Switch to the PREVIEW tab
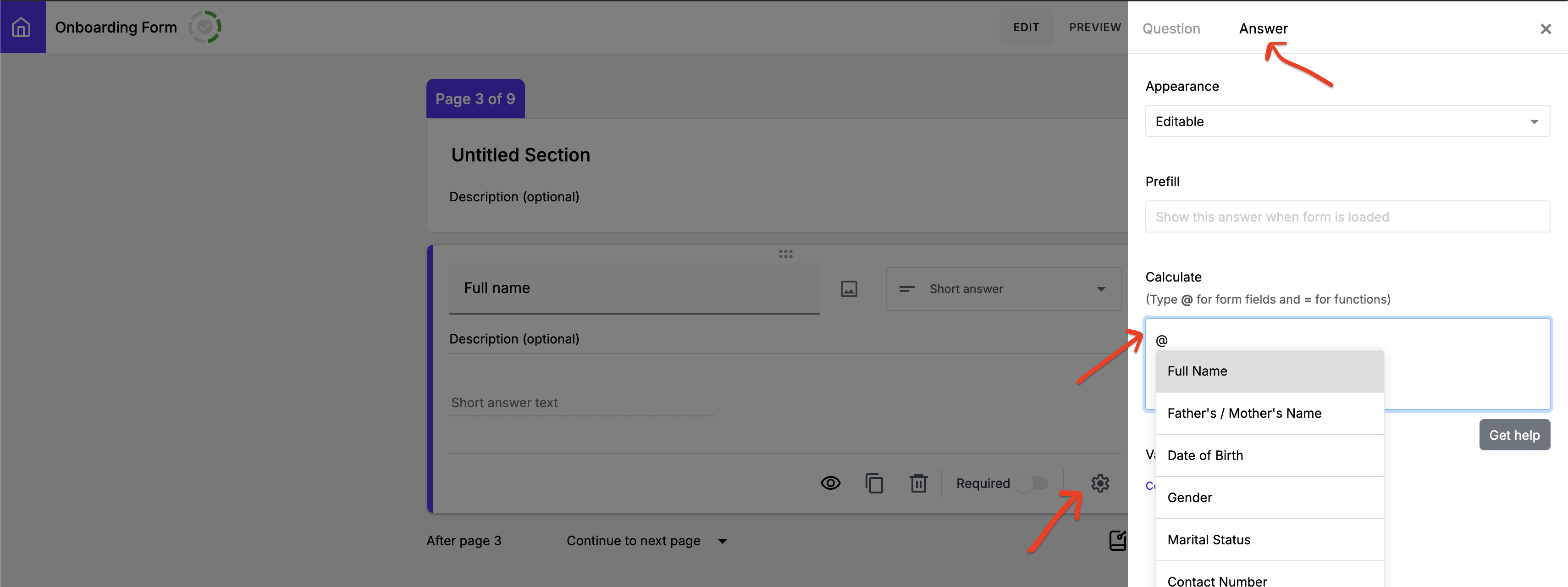Screen dimensions: 1568x587 [x=1094, y=28]
